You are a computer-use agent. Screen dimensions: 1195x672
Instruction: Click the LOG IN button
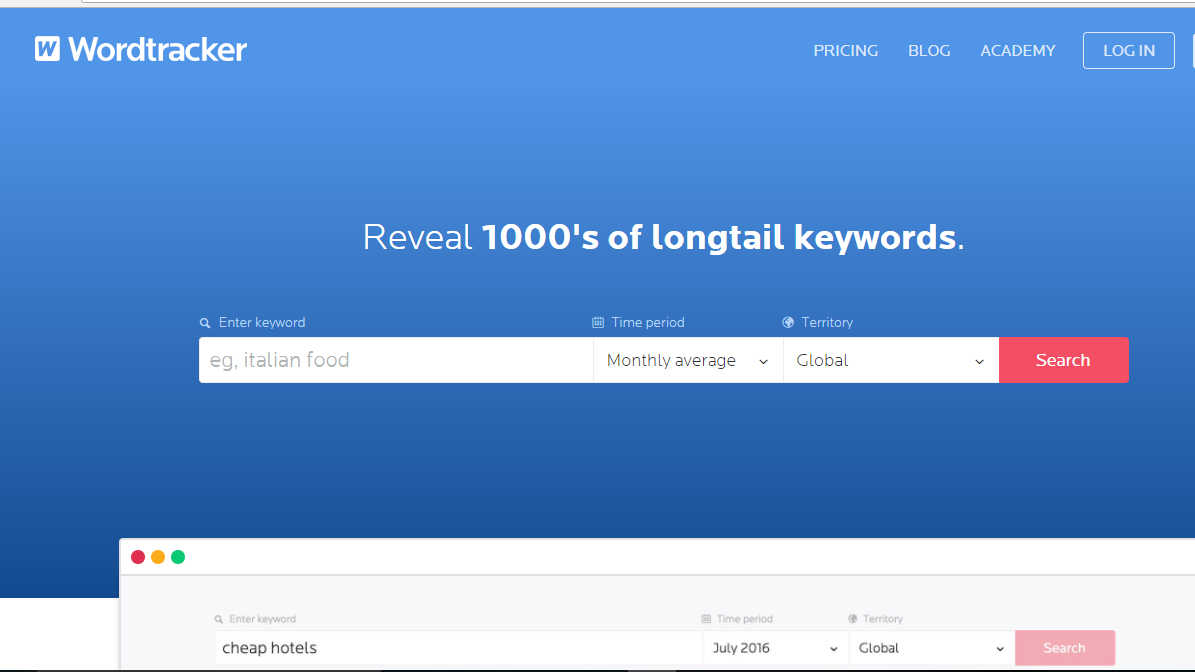pyautogui.click(x=1128, y=50)
